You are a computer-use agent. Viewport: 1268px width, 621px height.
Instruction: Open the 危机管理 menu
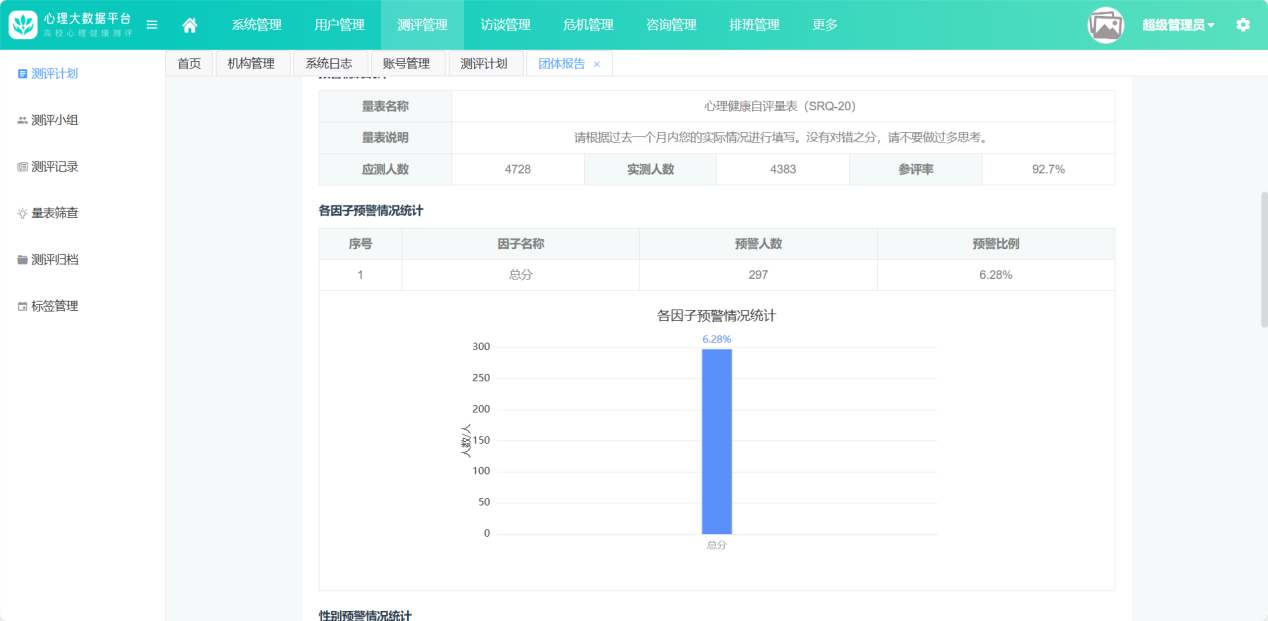588,25
